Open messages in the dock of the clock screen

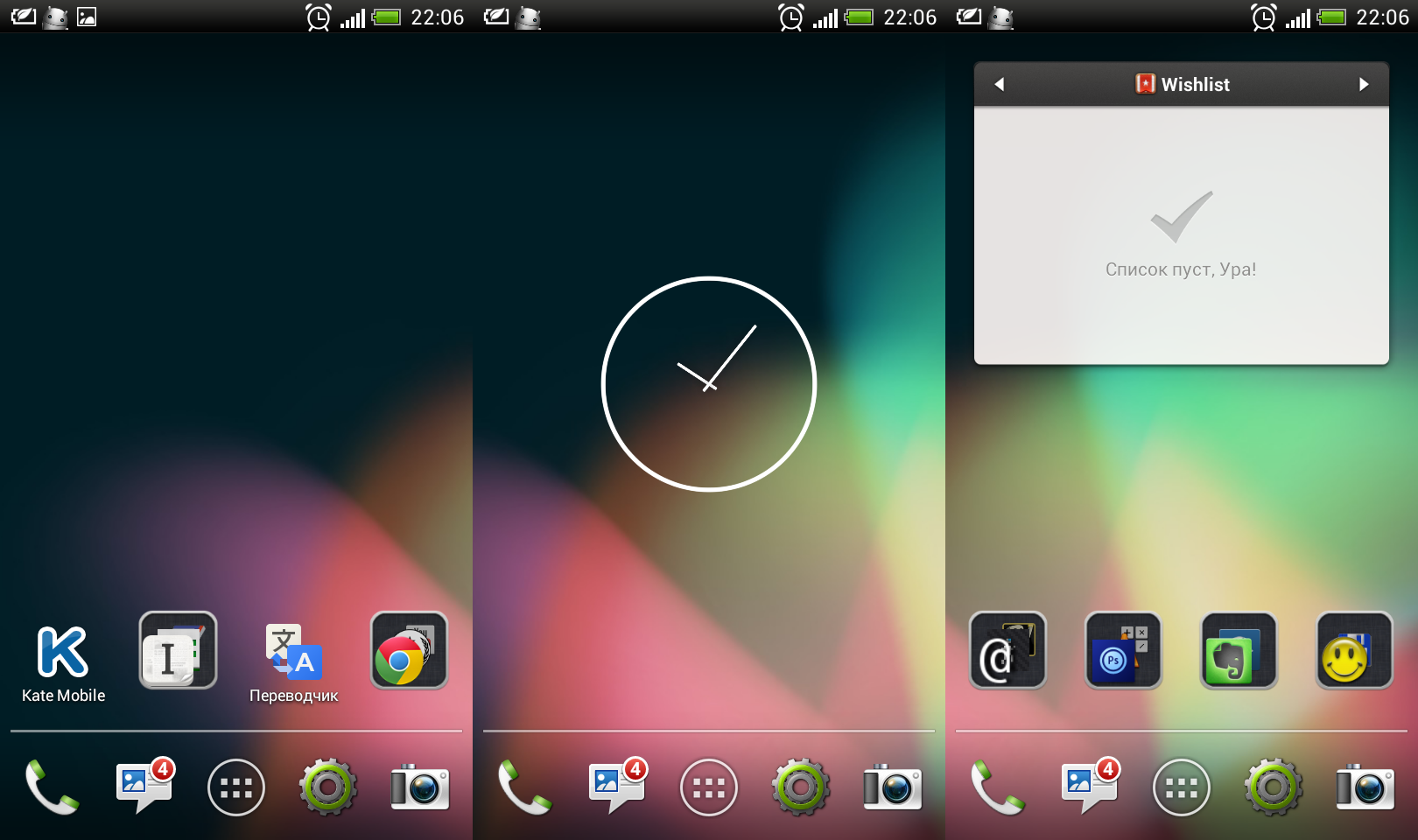618,785
